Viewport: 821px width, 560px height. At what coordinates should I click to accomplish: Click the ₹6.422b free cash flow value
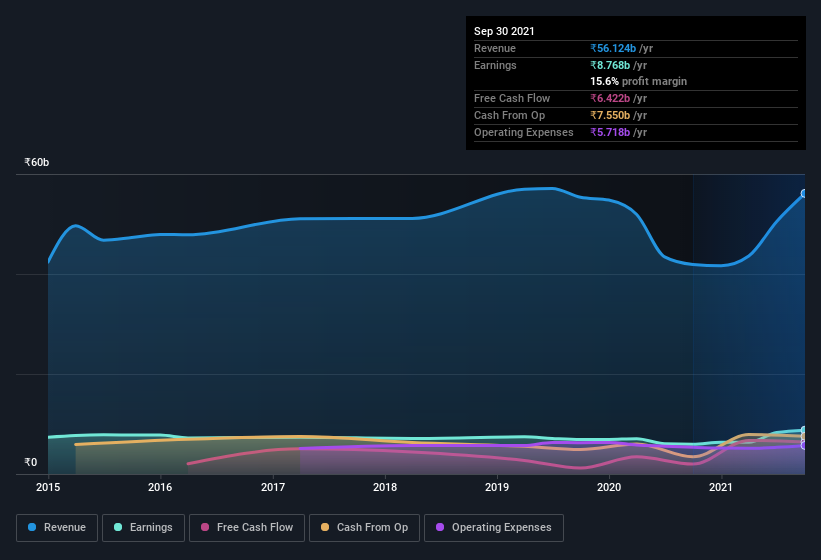pyautogui.click(x=610, y=98)
